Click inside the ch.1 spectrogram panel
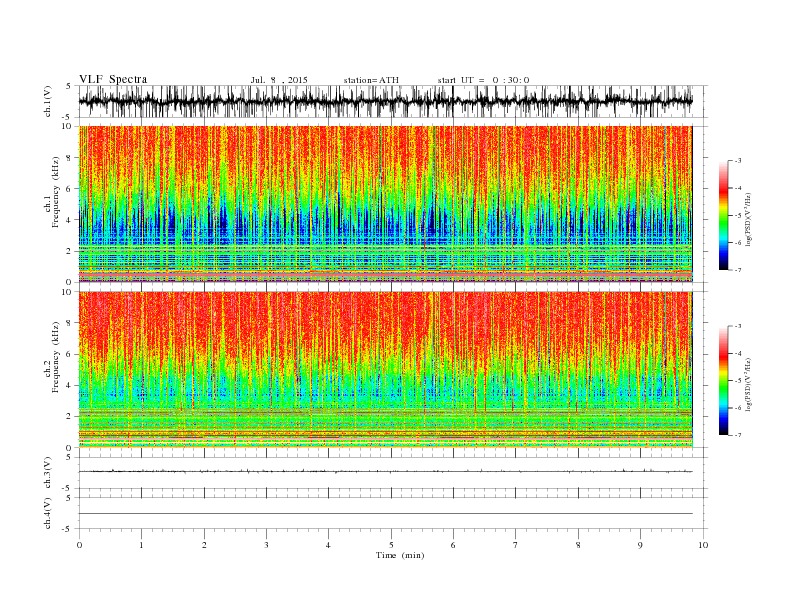 pyautogui.click(x=385, y=204)
